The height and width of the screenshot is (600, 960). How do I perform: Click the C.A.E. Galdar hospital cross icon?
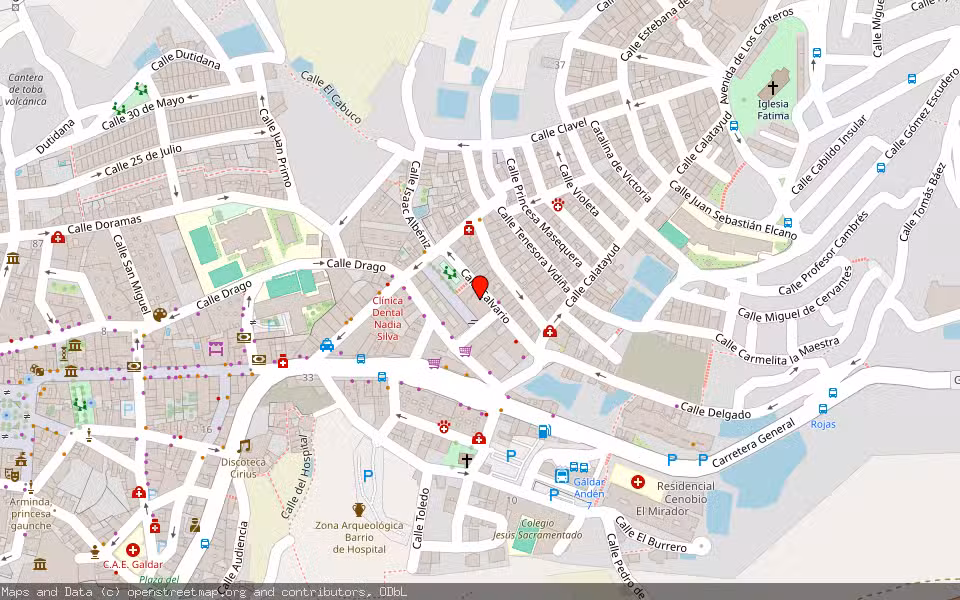133,549
